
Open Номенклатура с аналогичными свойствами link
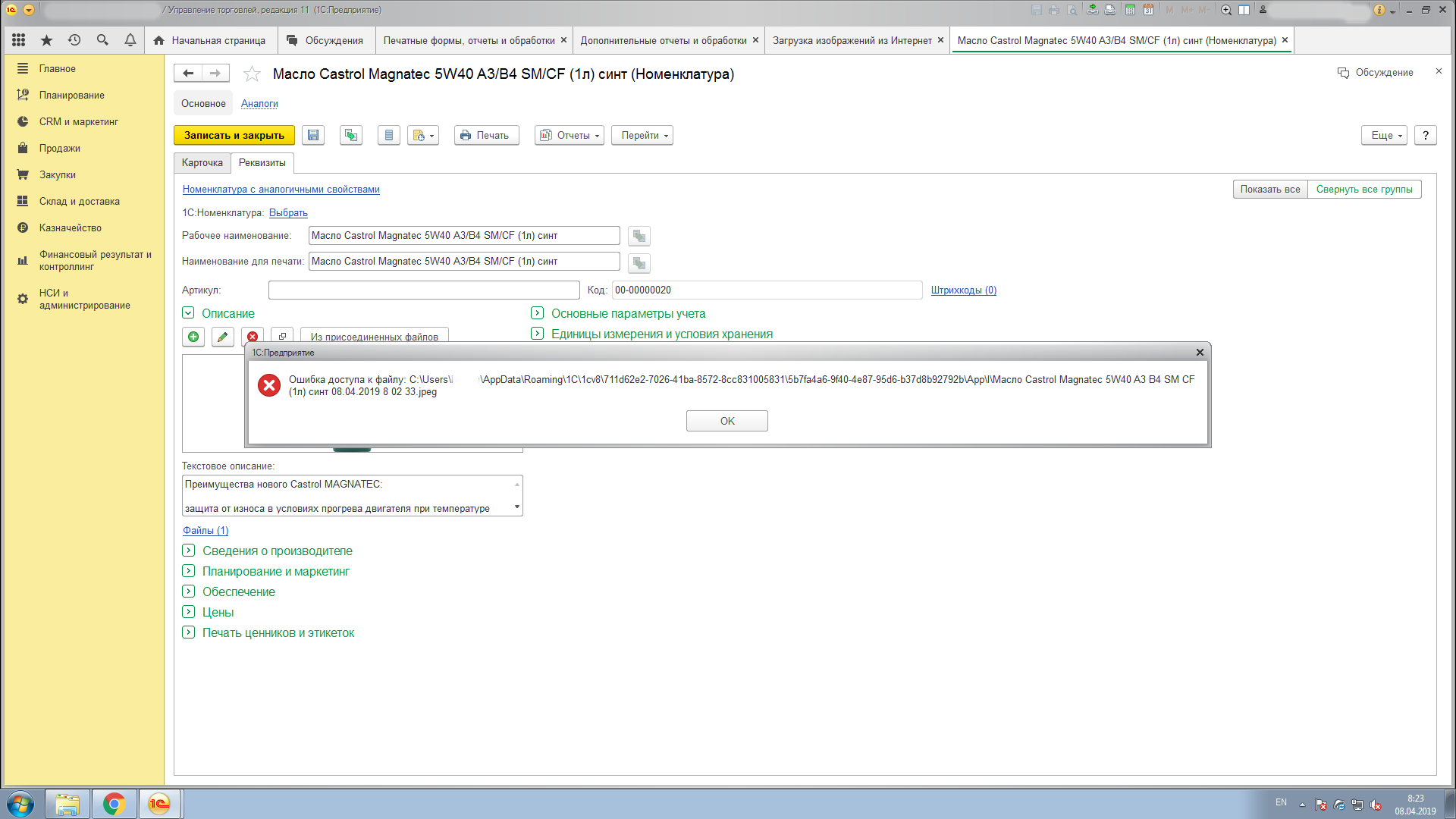click(x=281, y=189)
